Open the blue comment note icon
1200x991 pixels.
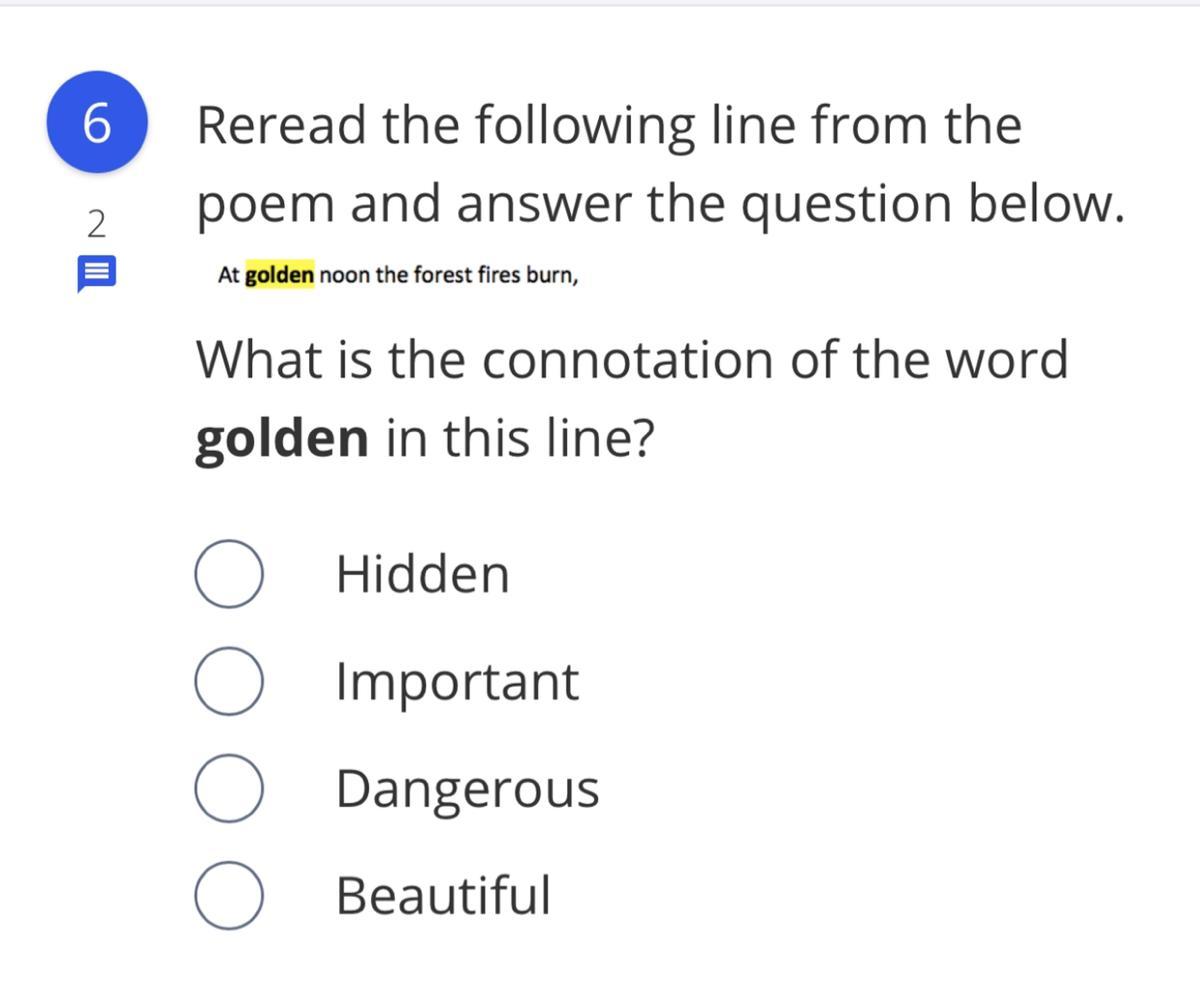pos(97,274)
